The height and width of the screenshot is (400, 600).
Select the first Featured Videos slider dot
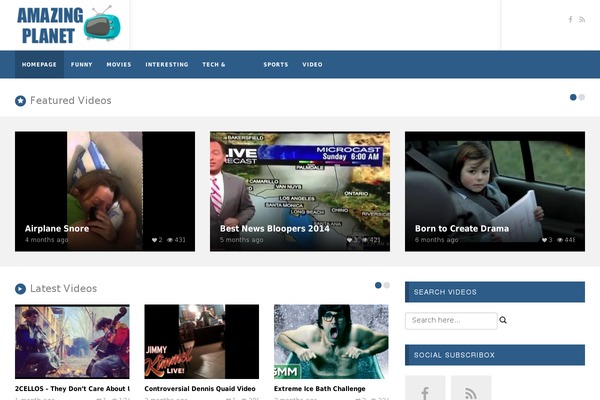pos(573,97)
